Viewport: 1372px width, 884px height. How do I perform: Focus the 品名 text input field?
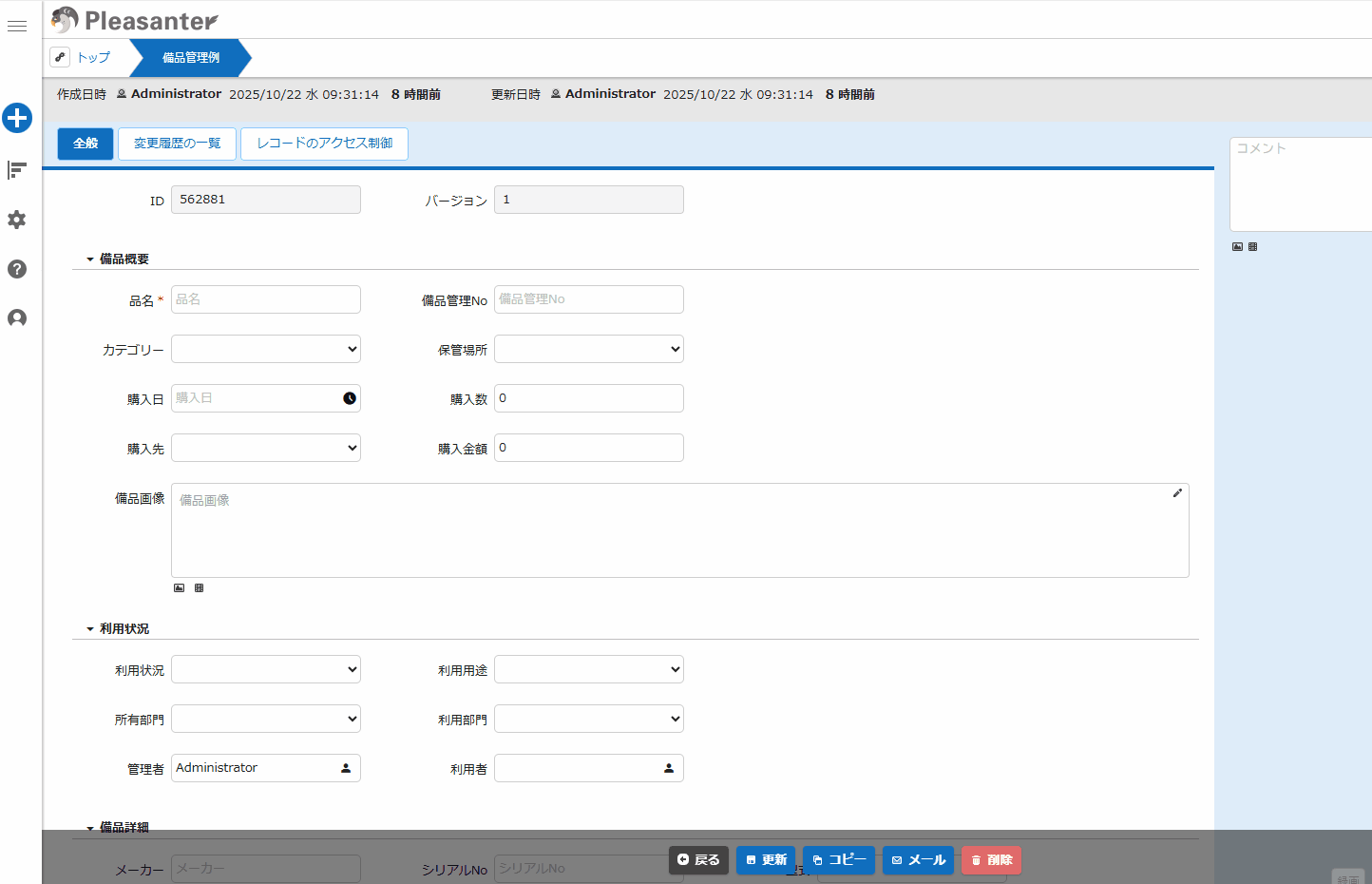click(x=266, y=299)
